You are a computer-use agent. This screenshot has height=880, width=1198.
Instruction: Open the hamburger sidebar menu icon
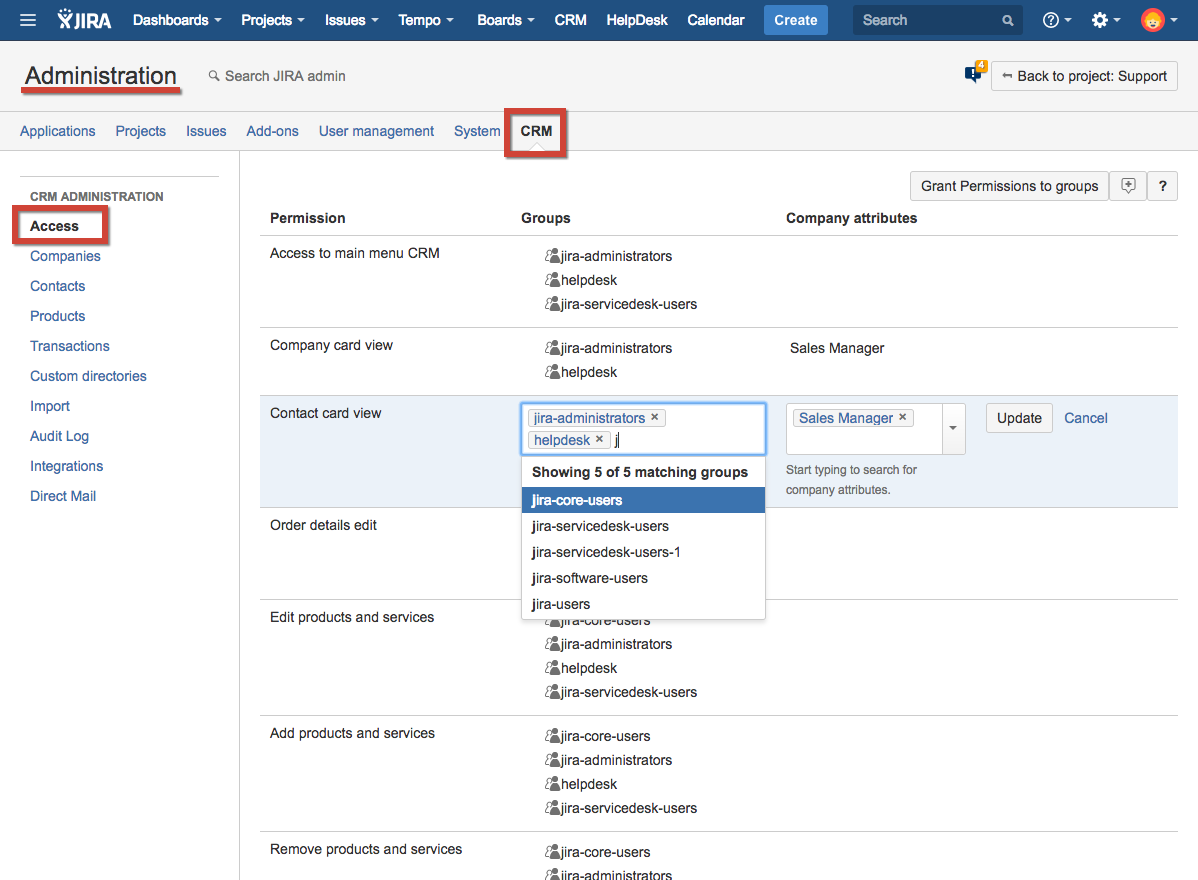pyautogui.click(x=28, y=20)
